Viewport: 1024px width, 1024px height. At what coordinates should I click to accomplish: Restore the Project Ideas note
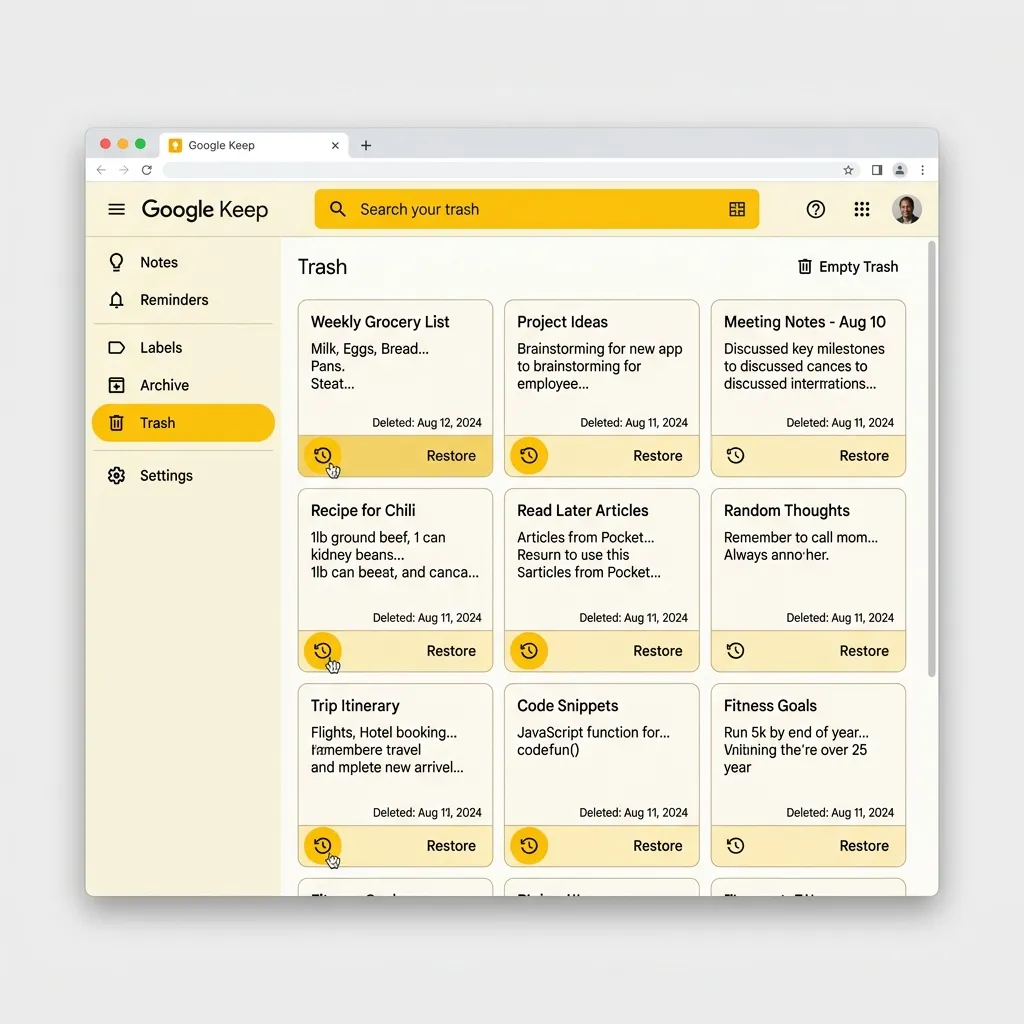coord(658,456)
